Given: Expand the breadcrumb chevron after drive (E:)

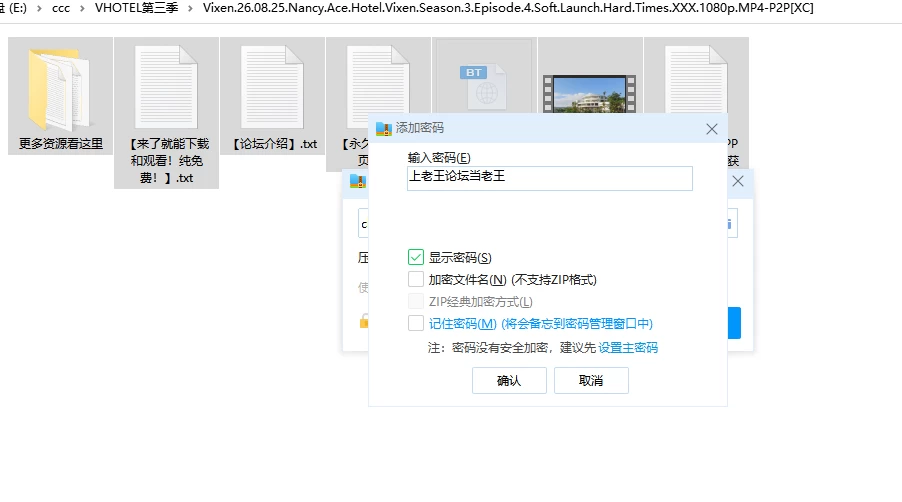Looking at the screenshot, I should click(39, 9).
